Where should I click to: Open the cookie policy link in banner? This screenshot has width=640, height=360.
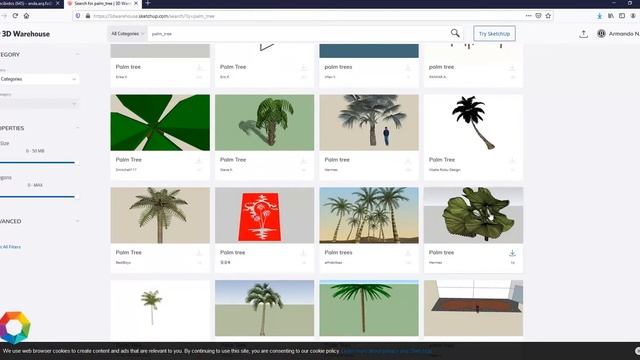point(386,351)
